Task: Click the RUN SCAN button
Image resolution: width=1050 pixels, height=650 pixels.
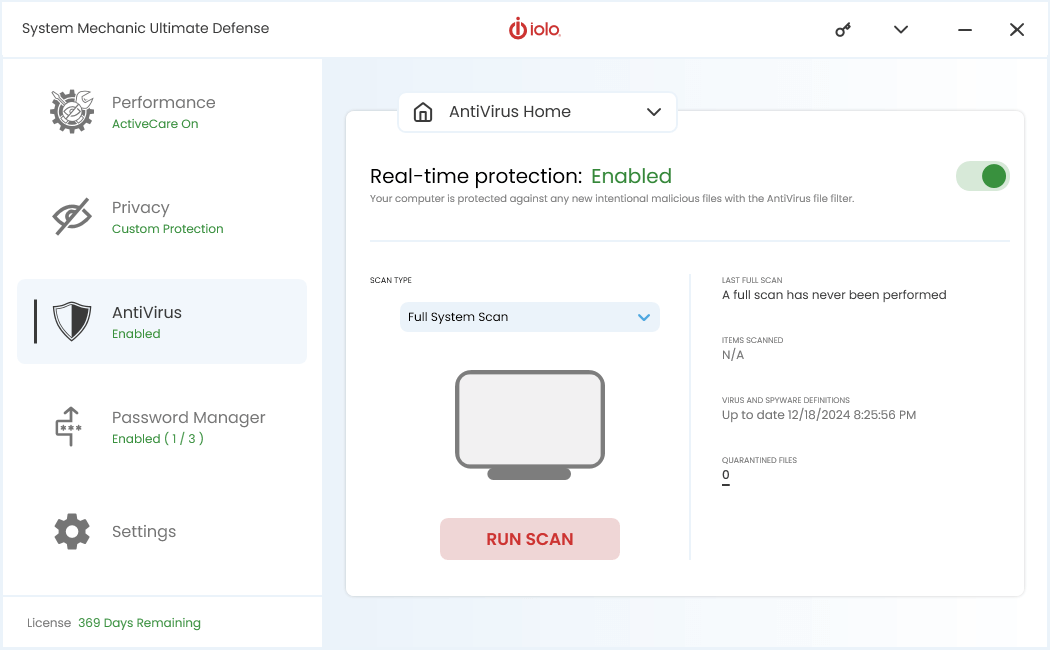Action: (x=530, y=539)
